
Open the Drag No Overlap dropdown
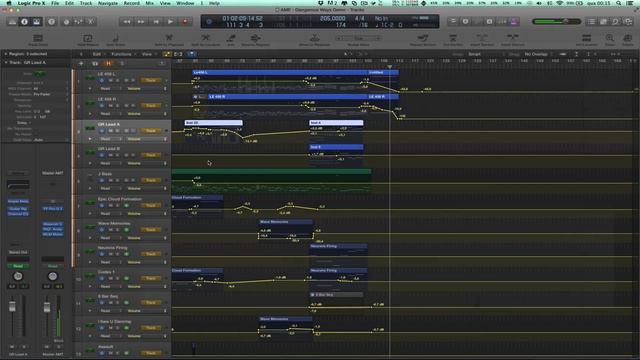(537, 54)
